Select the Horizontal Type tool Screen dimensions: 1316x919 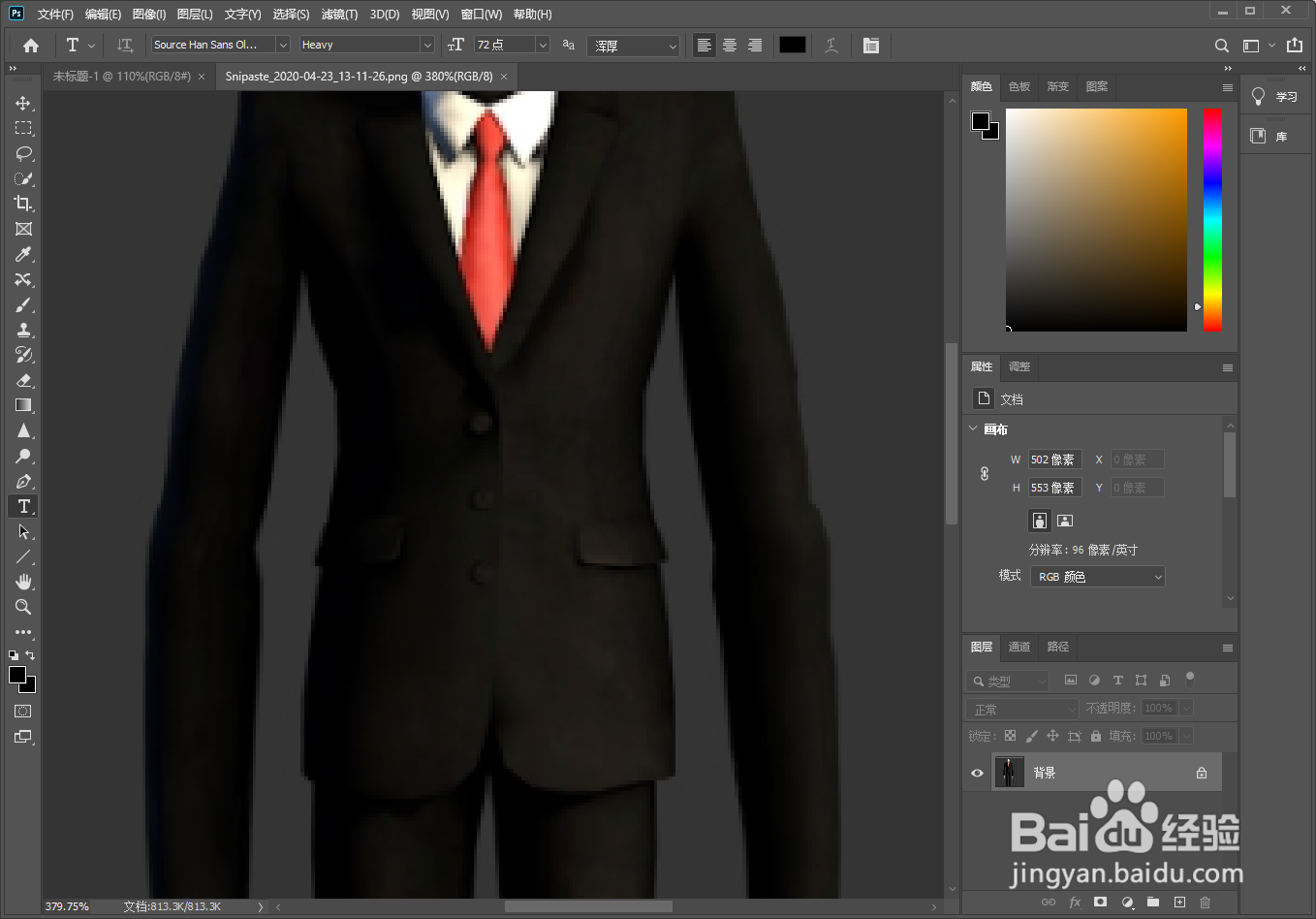23,506
